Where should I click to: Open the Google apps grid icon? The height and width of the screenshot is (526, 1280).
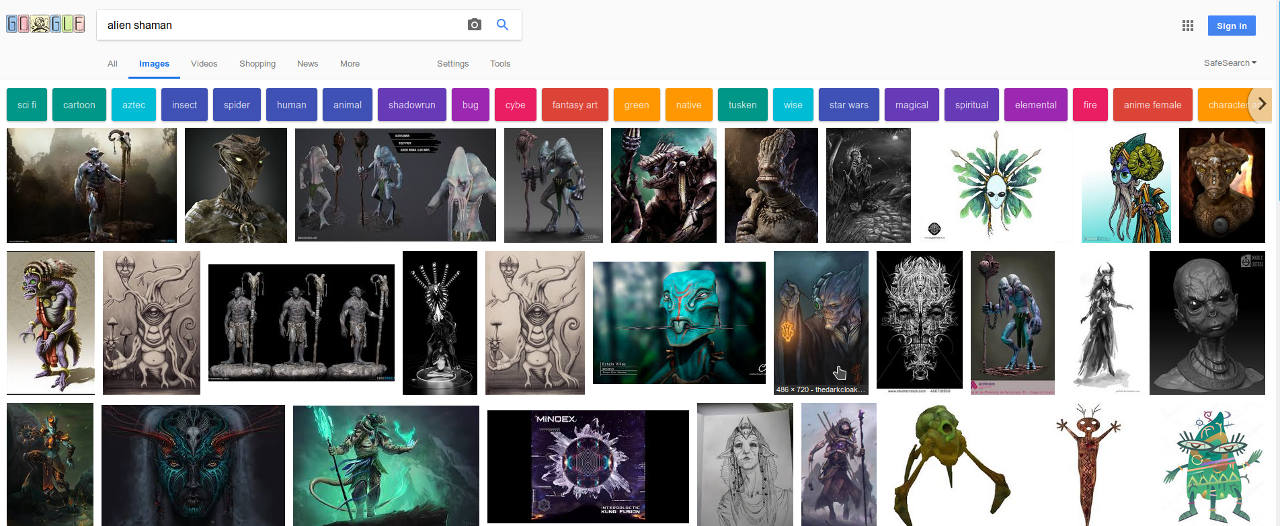coord(1188,26)
